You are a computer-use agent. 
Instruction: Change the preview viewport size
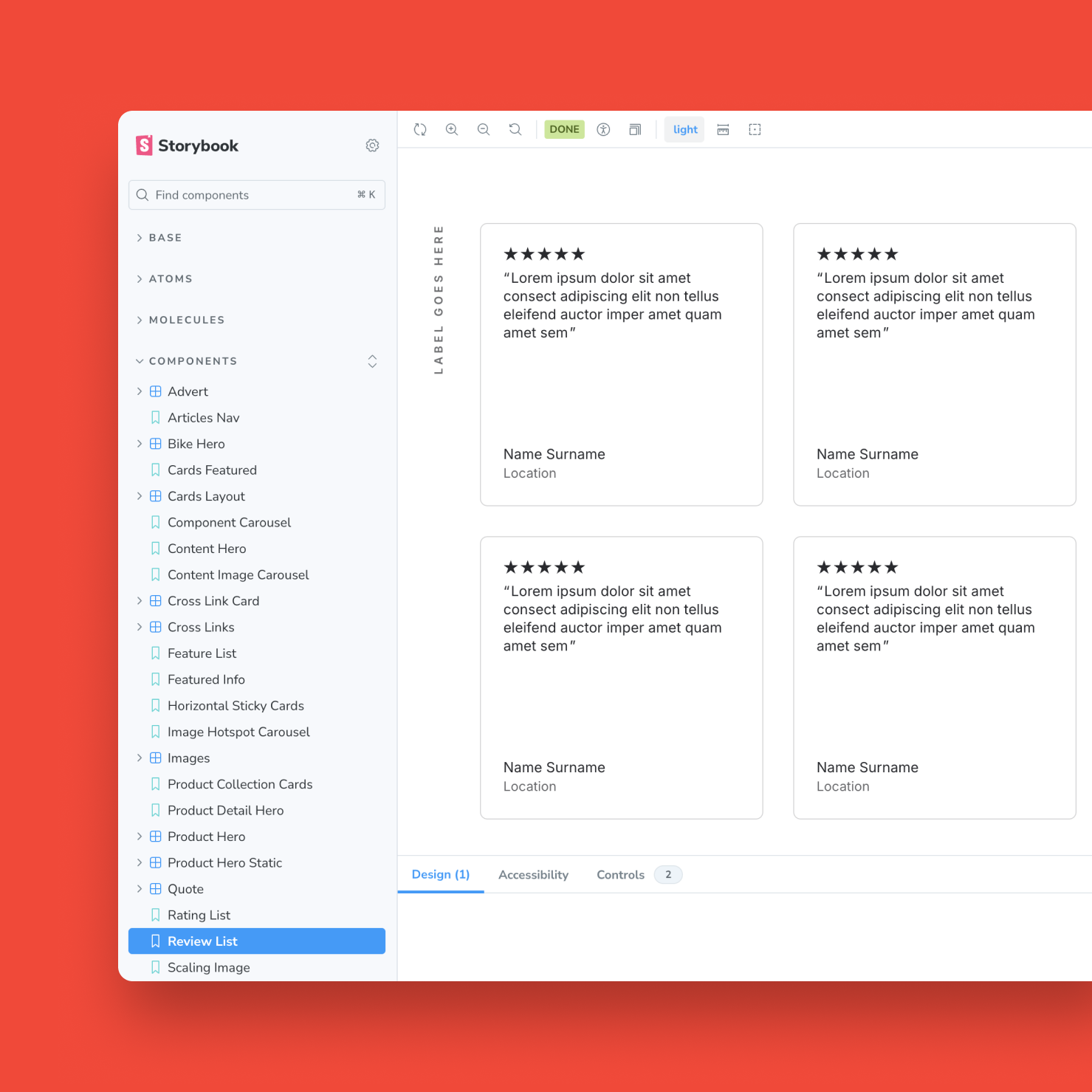[635, 129]
